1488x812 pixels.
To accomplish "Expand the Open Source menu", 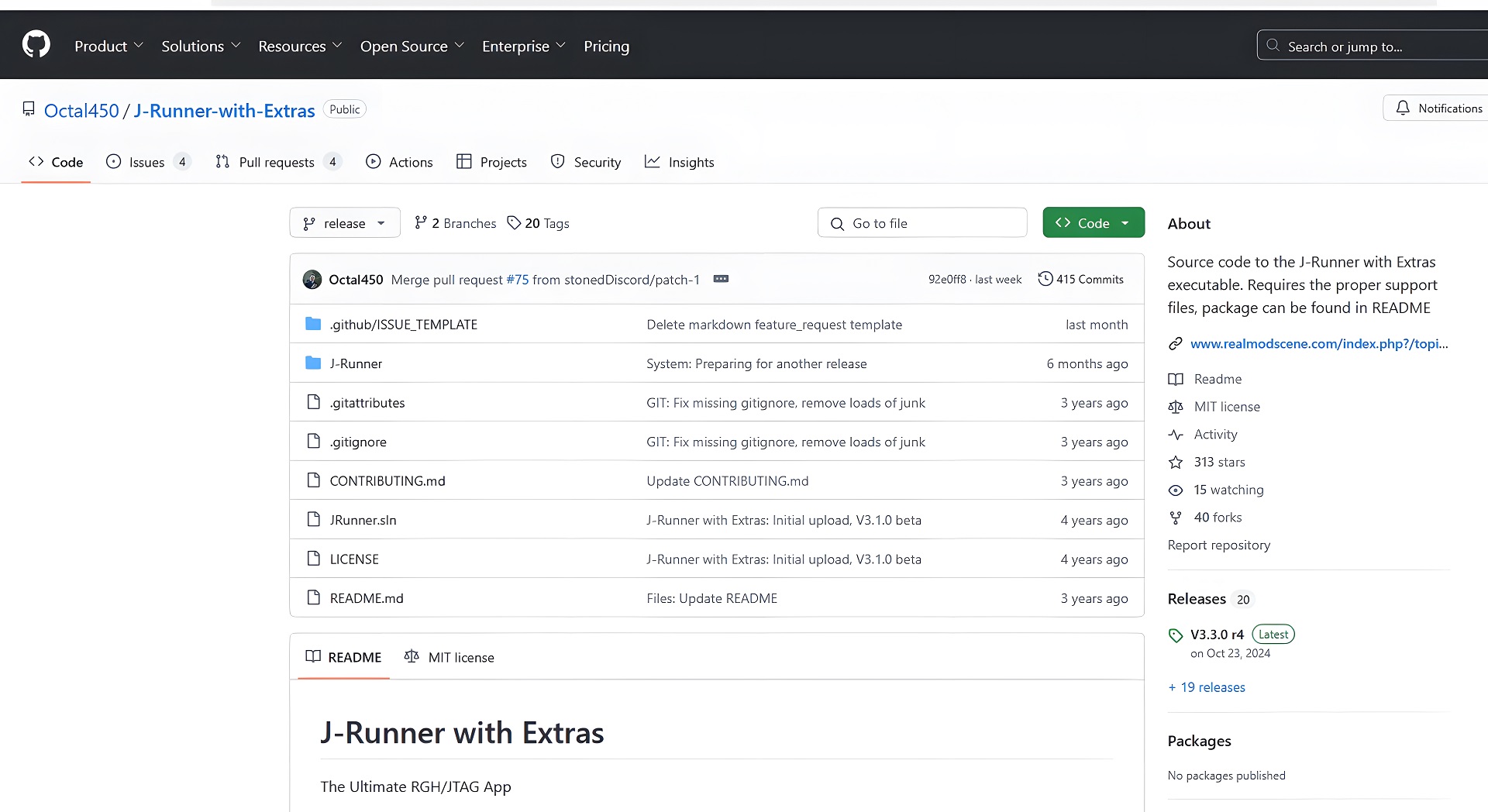I will [x=412, y=46].
